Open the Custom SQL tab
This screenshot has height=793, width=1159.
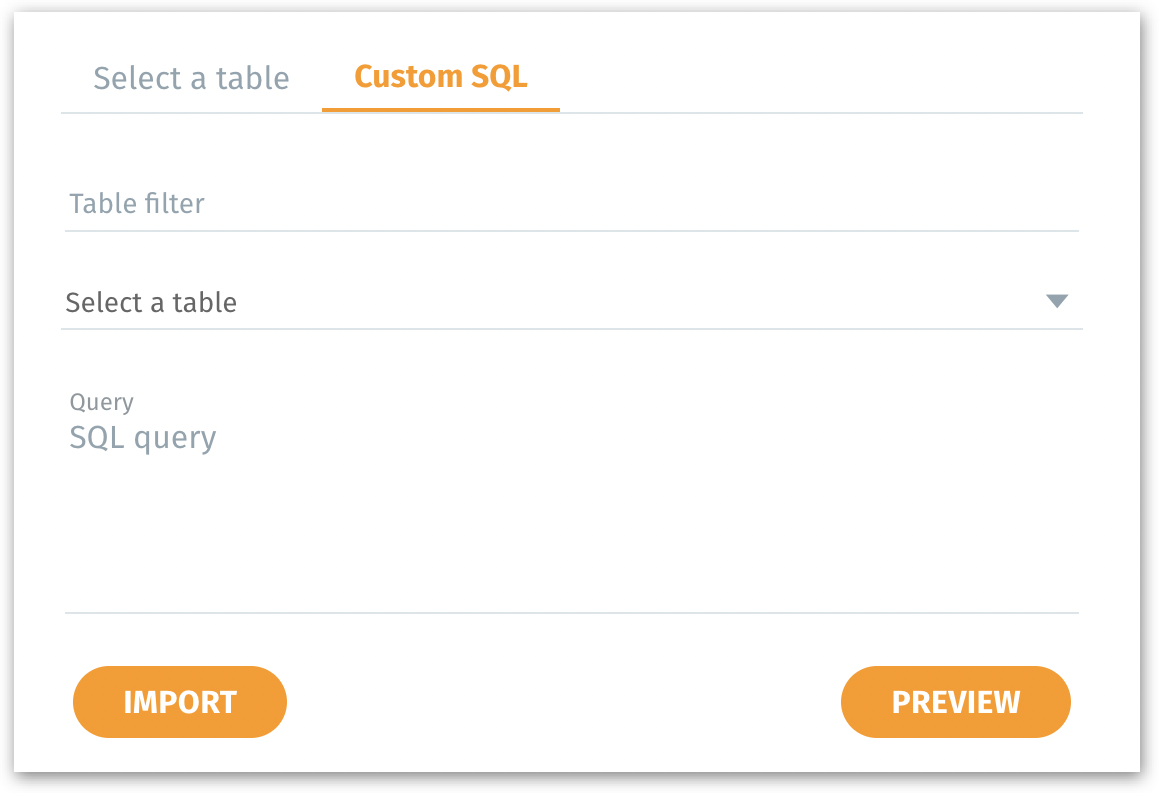click(440, 77)
